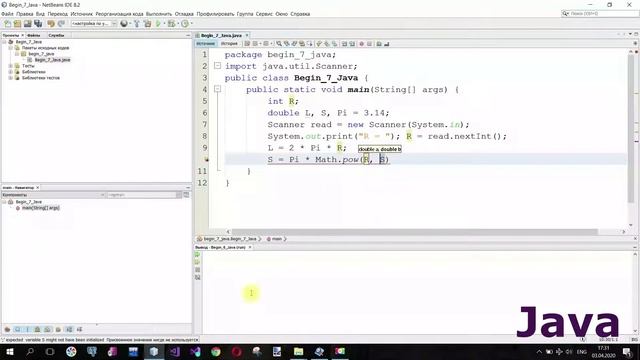Switch to the Файлы panel tab
640x360 pixels.
click(33, 36)
